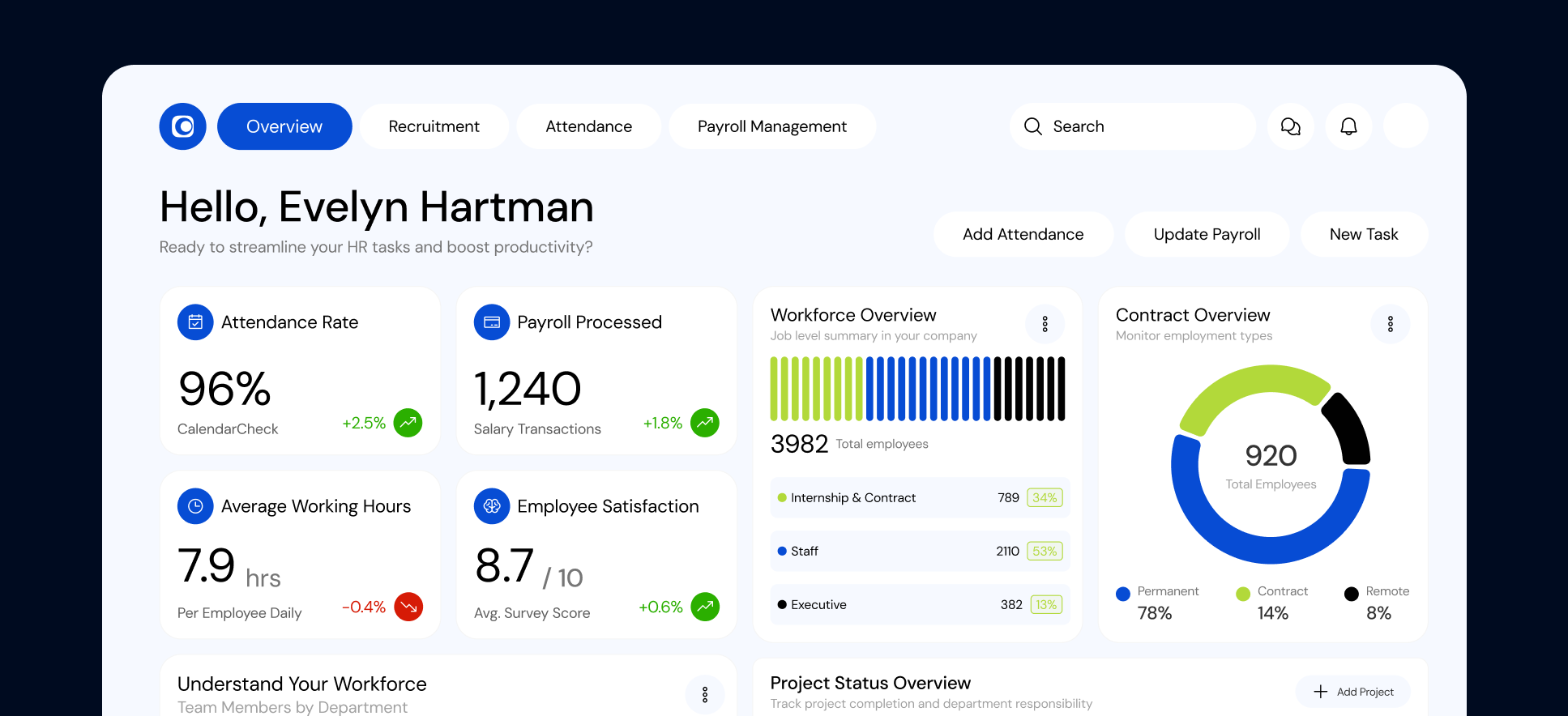
Task: Click the app logo icon
Action: (x=182, y=126)
